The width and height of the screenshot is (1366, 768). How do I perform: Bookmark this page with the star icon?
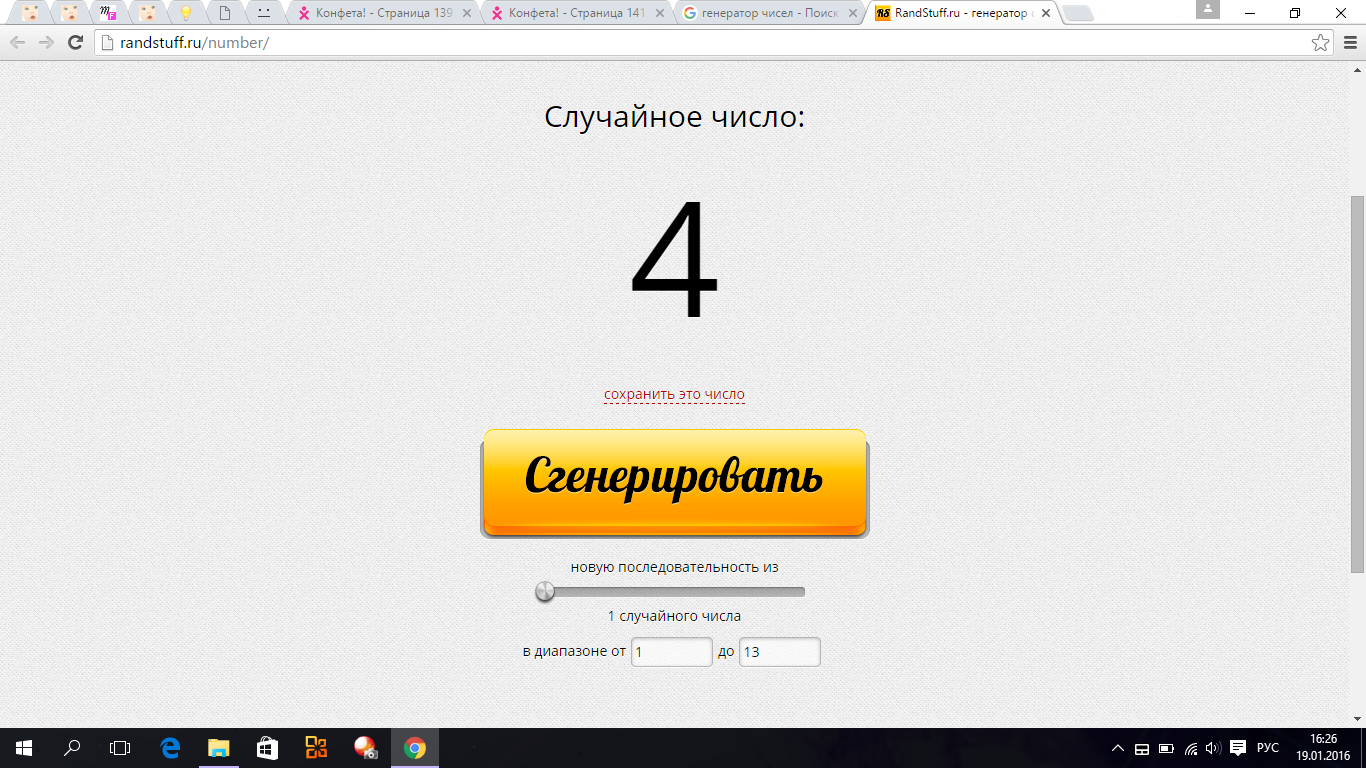coord(1320,42)
